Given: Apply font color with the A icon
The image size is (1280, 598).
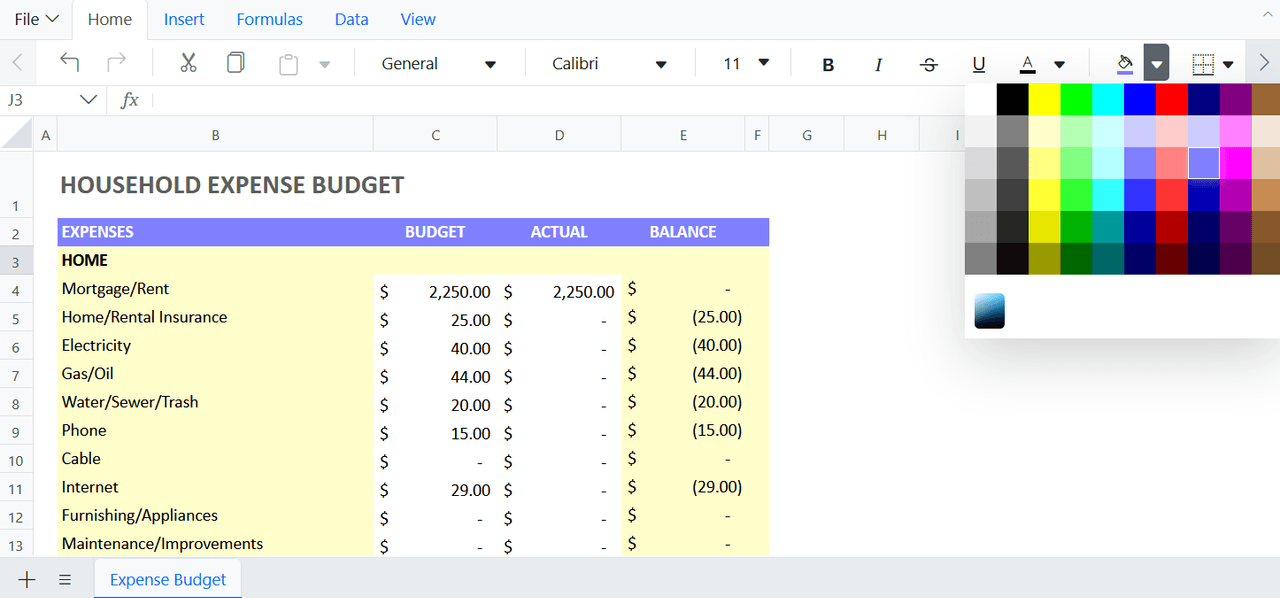Looking at the screenshot, I should pos(1027,65).
